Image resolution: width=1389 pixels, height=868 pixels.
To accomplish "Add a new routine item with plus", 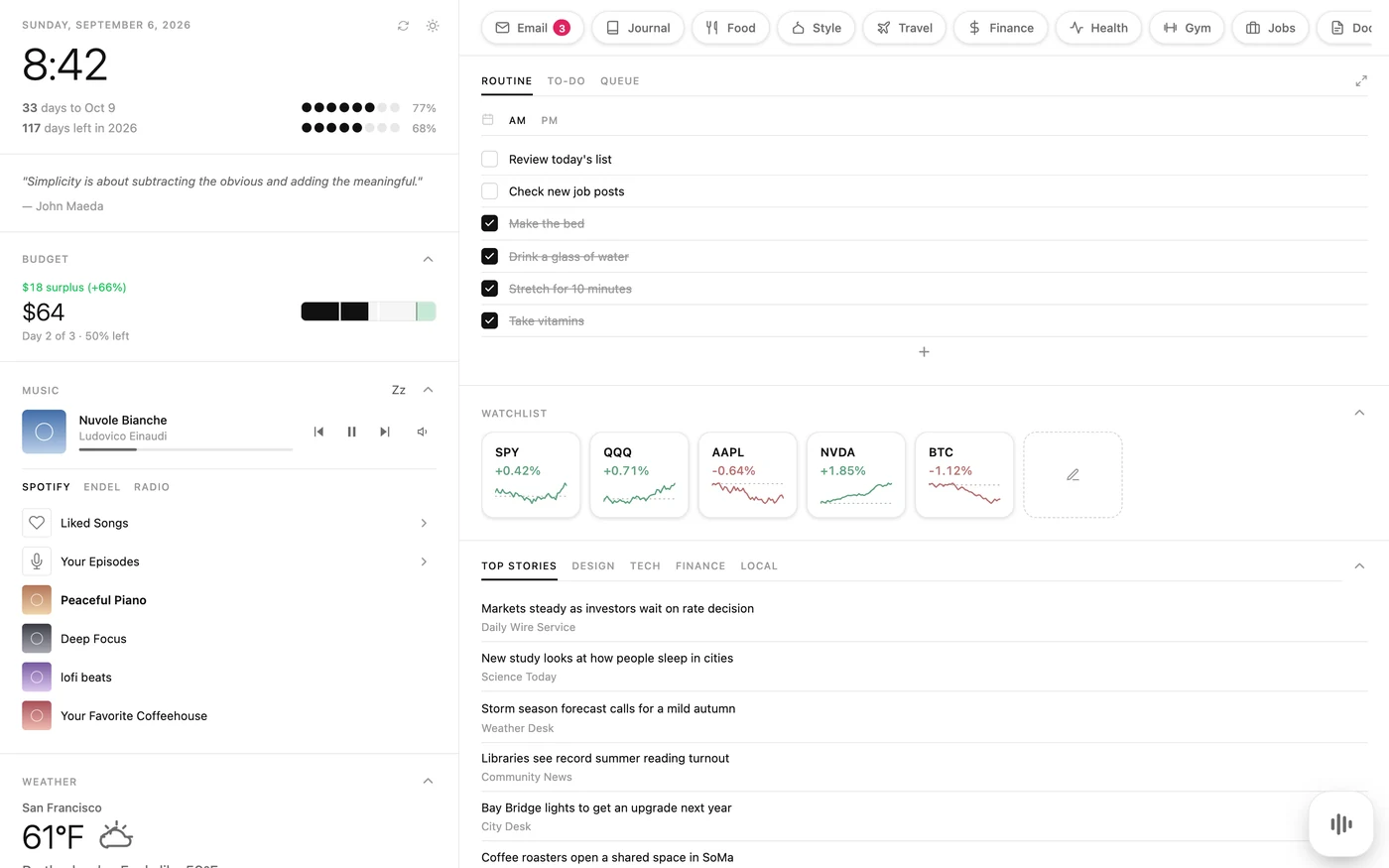I will pos(924,352).
